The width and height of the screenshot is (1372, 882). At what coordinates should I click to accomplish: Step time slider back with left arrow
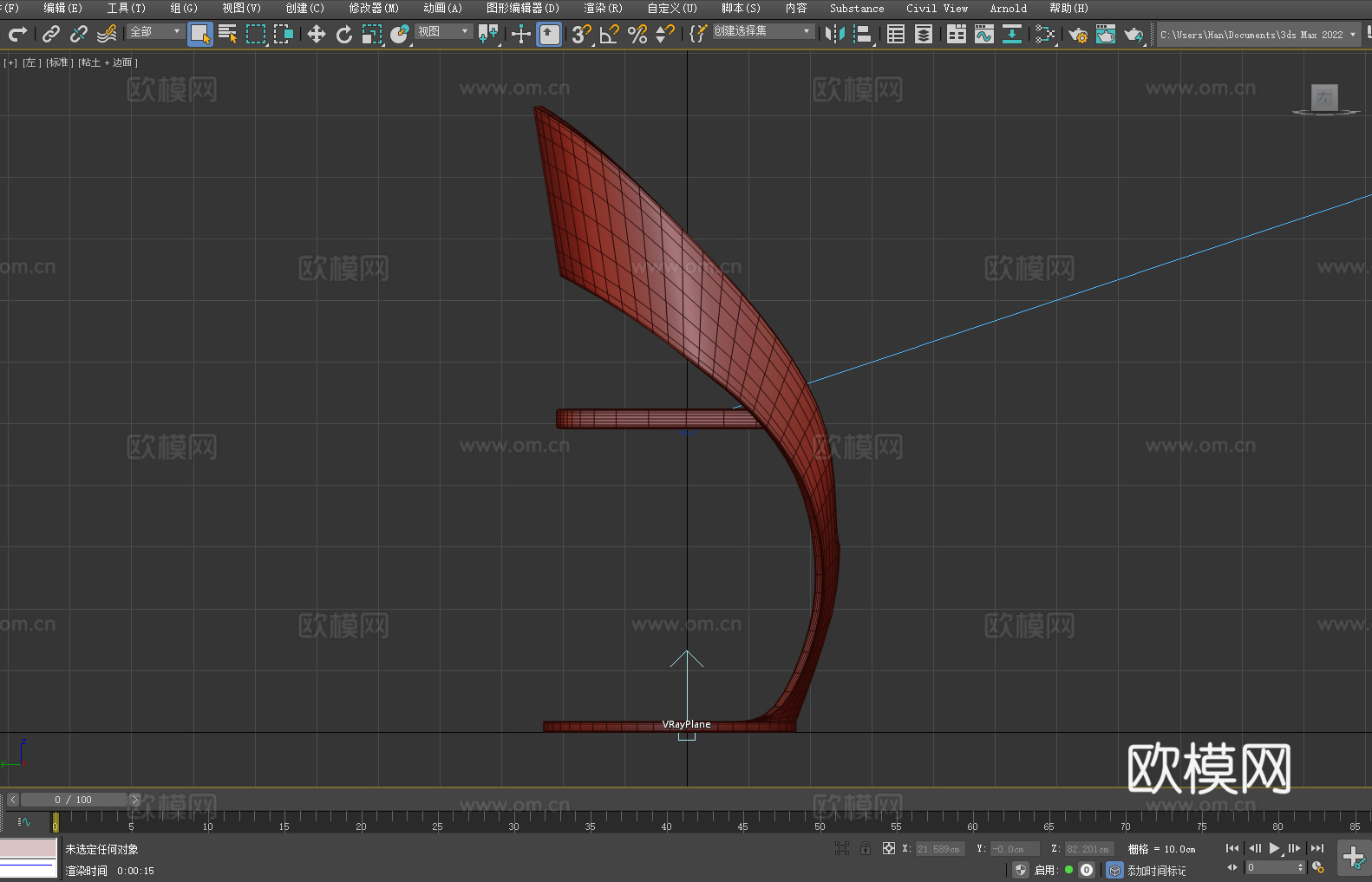tap(13, 800)
